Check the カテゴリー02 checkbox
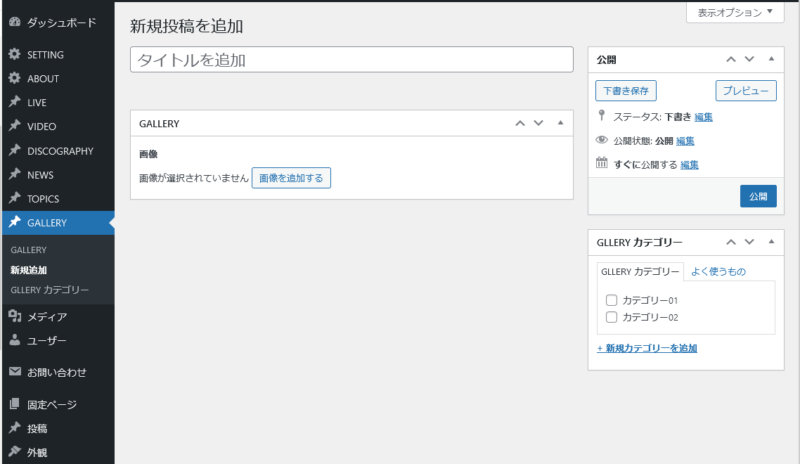800x464 pixels. pos(611,317)
